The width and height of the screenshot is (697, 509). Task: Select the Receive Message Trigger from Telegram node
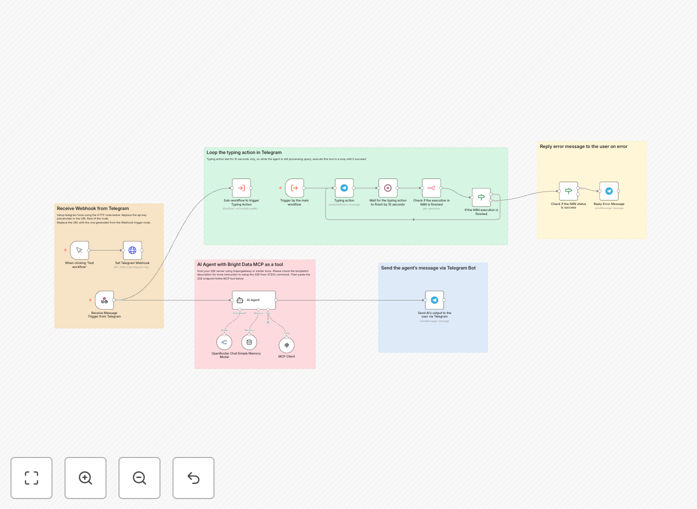(x=104, y=301)
